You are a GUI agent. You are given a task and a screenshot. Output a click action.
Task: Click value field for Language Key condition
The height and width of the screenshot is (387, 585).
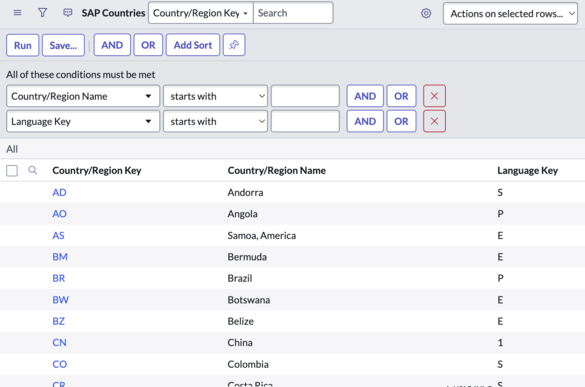coord(305,121)
